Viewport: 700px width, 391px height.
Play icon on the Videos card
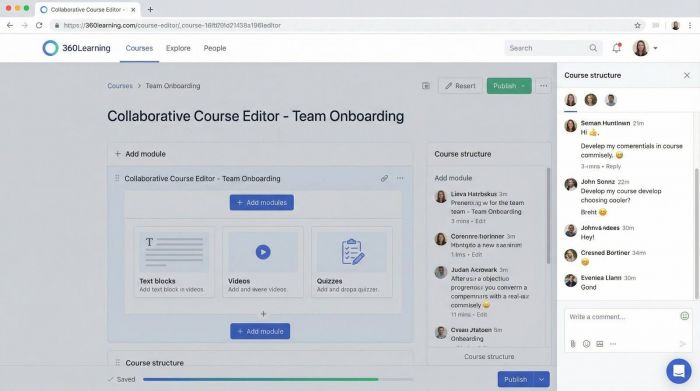263,252
